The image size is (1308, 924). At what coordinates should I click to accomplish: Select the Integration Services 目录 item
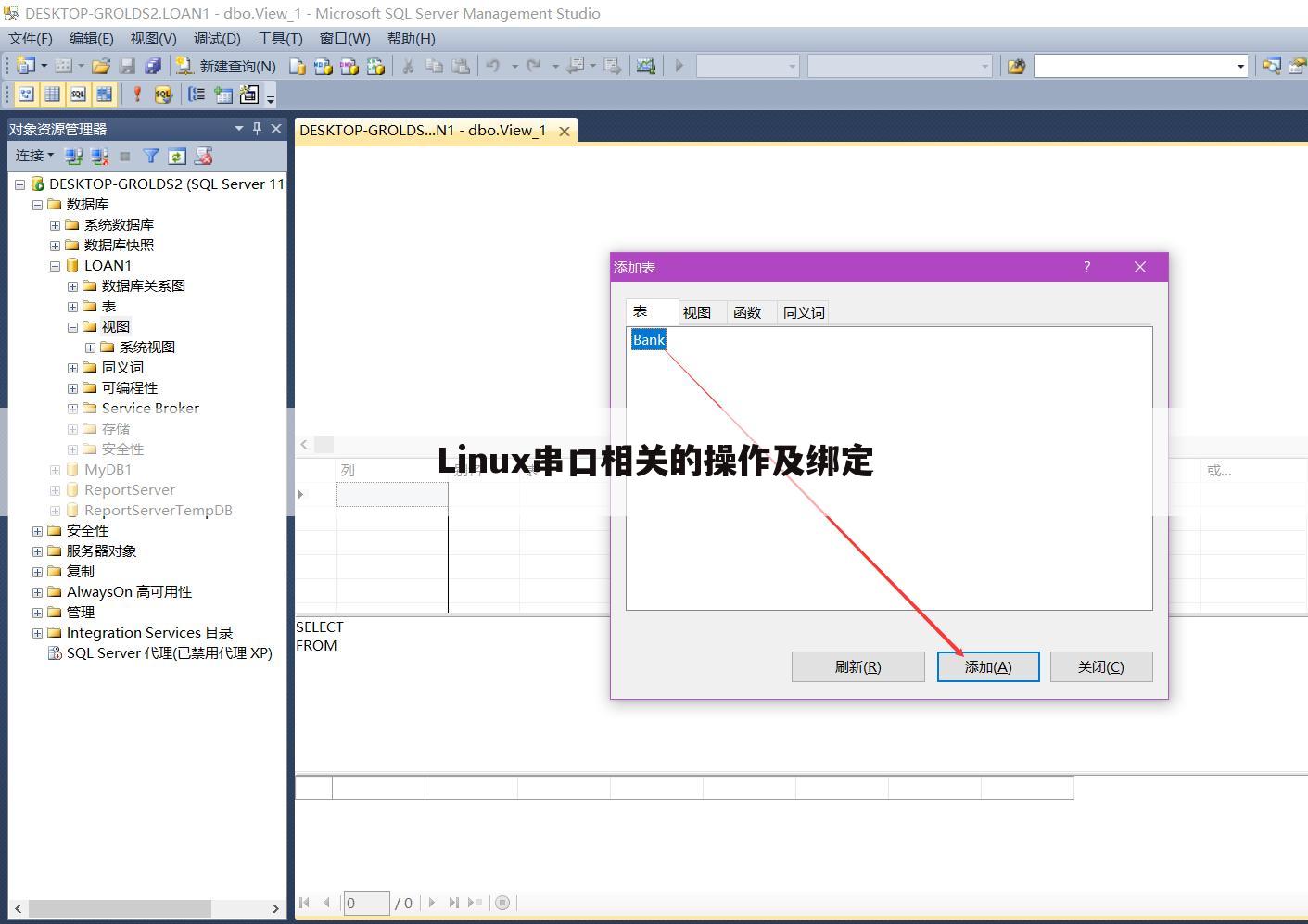click(149, 632)
